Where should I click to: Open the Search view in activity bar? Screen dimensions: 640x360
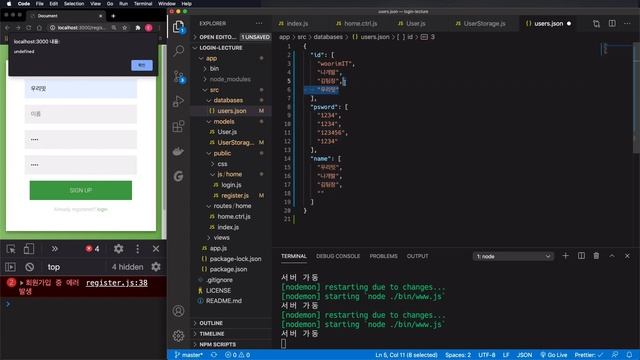coord(178,51)
